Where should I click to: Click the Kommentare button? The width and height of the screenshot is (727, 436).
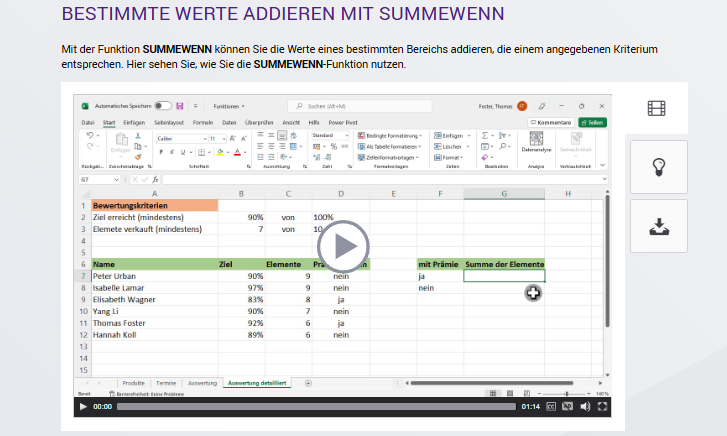[x=551, y=122]
